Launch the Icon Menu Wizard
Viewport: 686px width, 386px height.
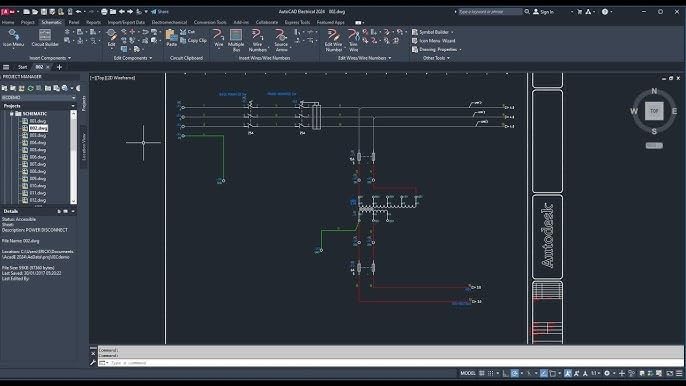433,41
